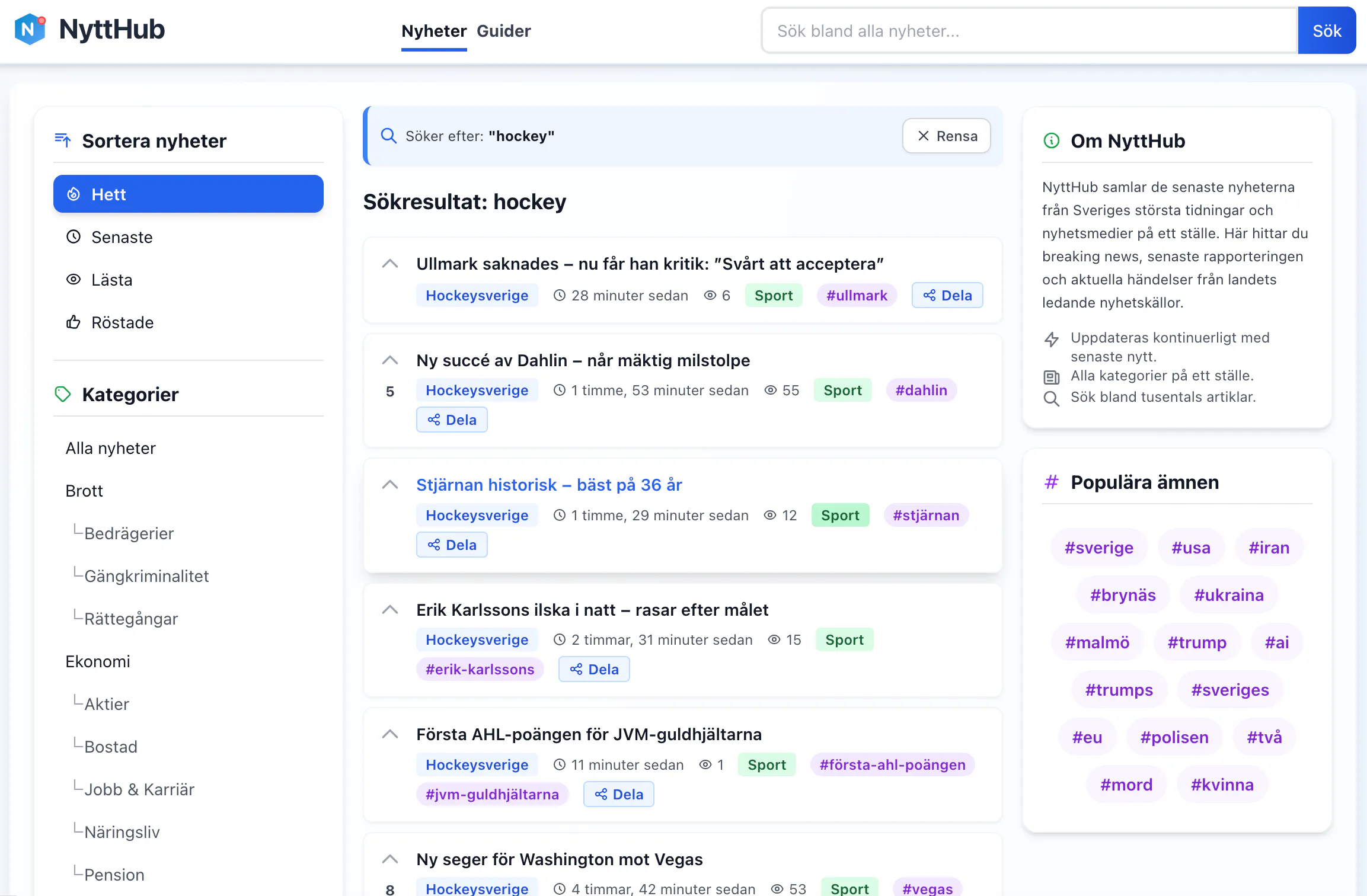This screenshot has width=1367, height=896.
Task: Open the Erik Karlssons ilska i natt headline
Action: coord(592,610)
